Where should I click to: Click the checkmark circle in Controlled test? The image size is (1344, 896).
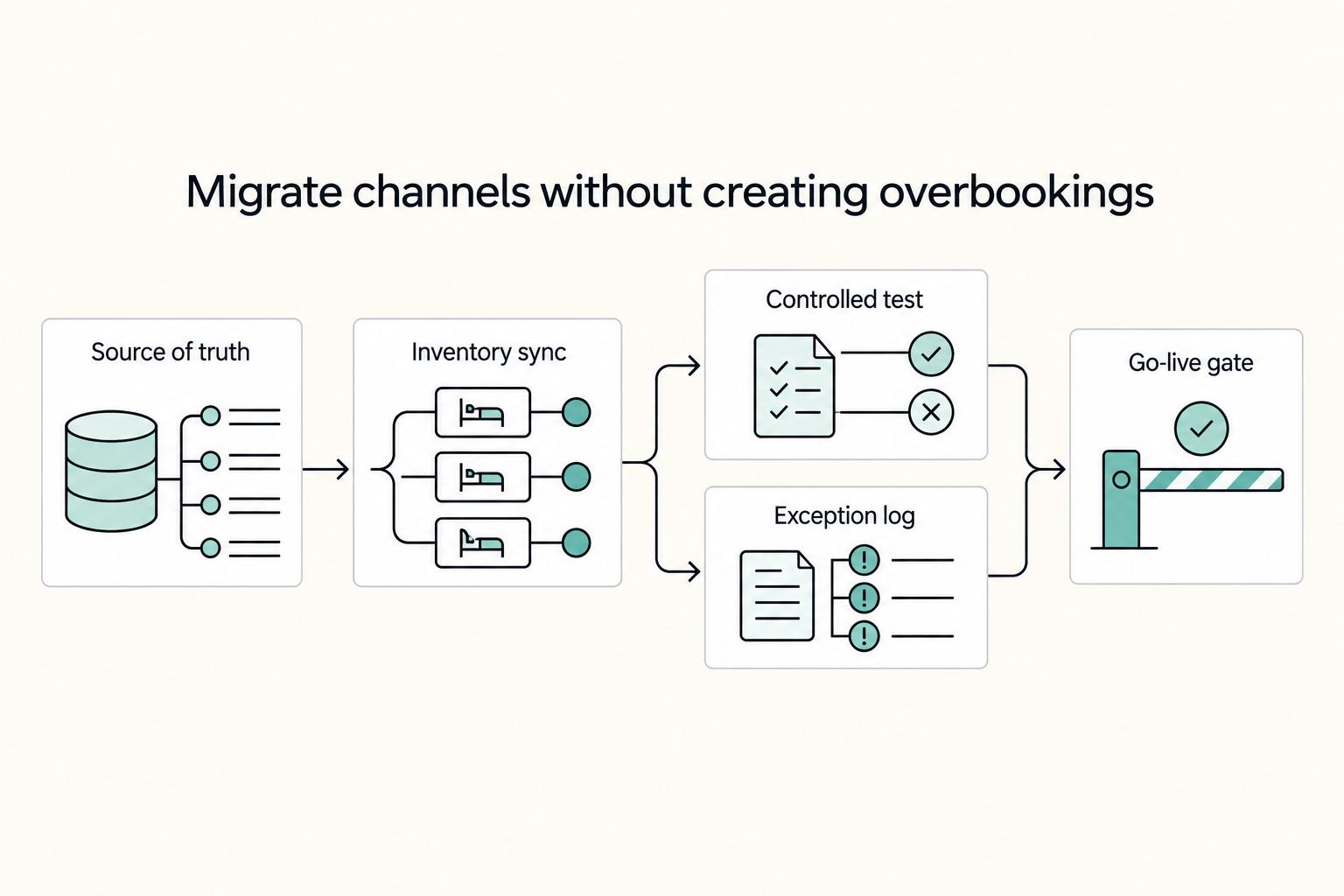(931, 353)
